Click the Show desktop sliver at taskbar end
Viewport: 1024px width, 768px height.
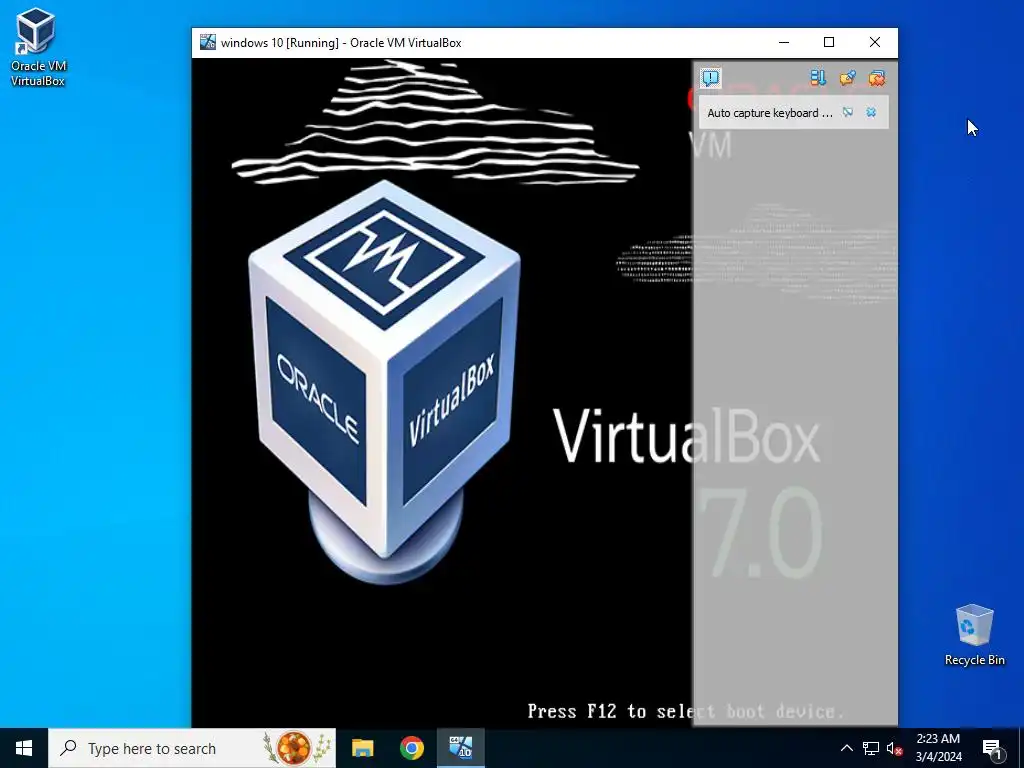tap(1020, 748)
